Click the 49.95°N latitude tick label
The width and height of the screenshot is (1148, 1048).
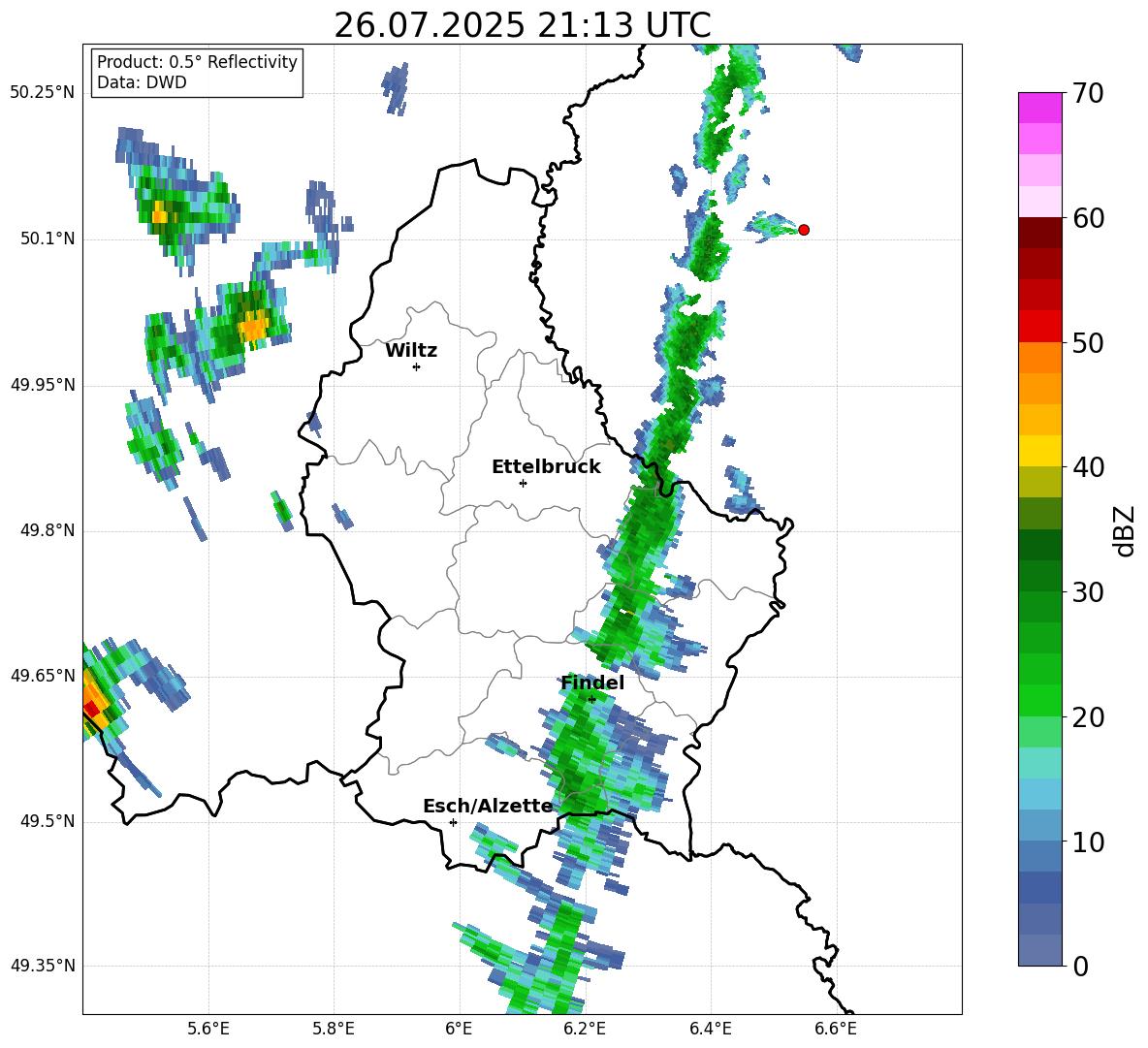click(x=43, y=384)
